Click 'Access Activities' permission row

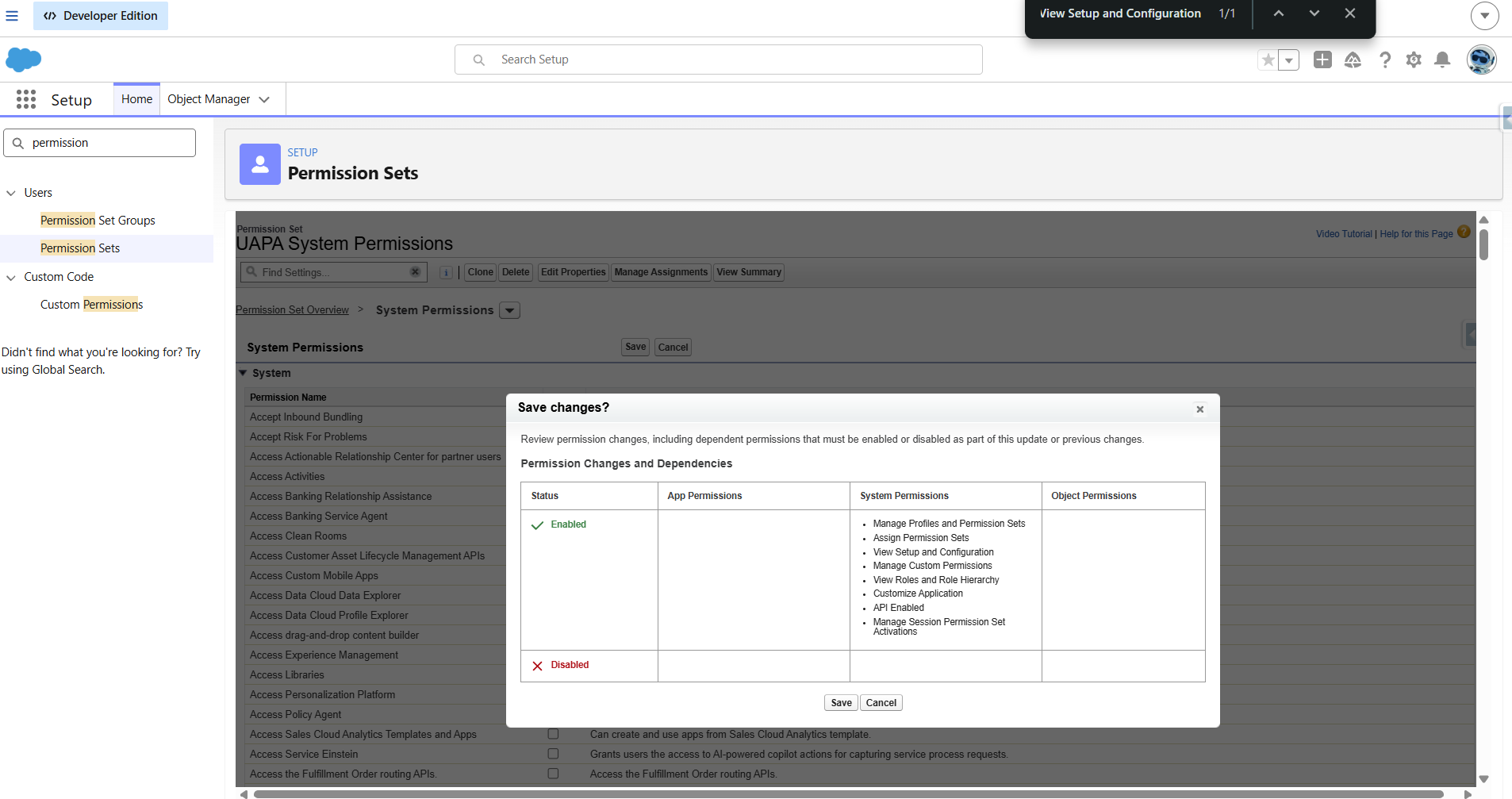click(x=287, y=476)
